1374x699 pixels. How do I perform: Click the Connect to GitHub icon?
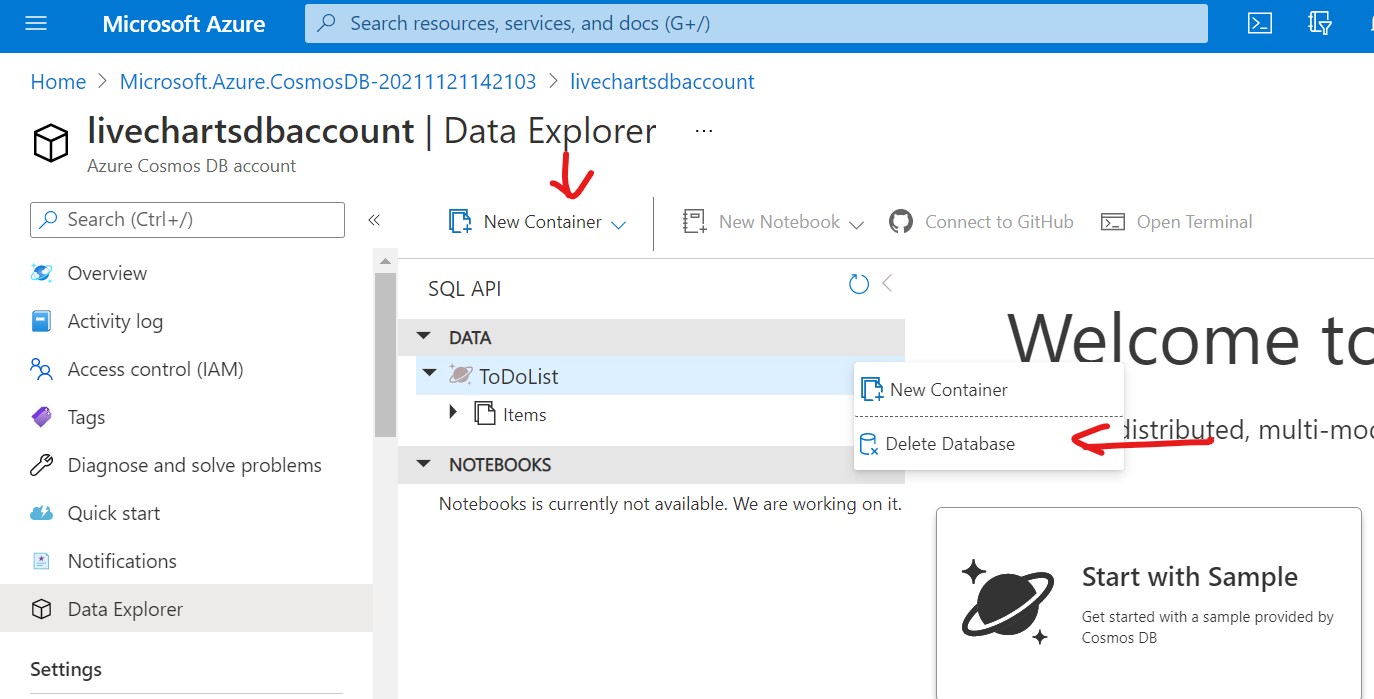901,222
